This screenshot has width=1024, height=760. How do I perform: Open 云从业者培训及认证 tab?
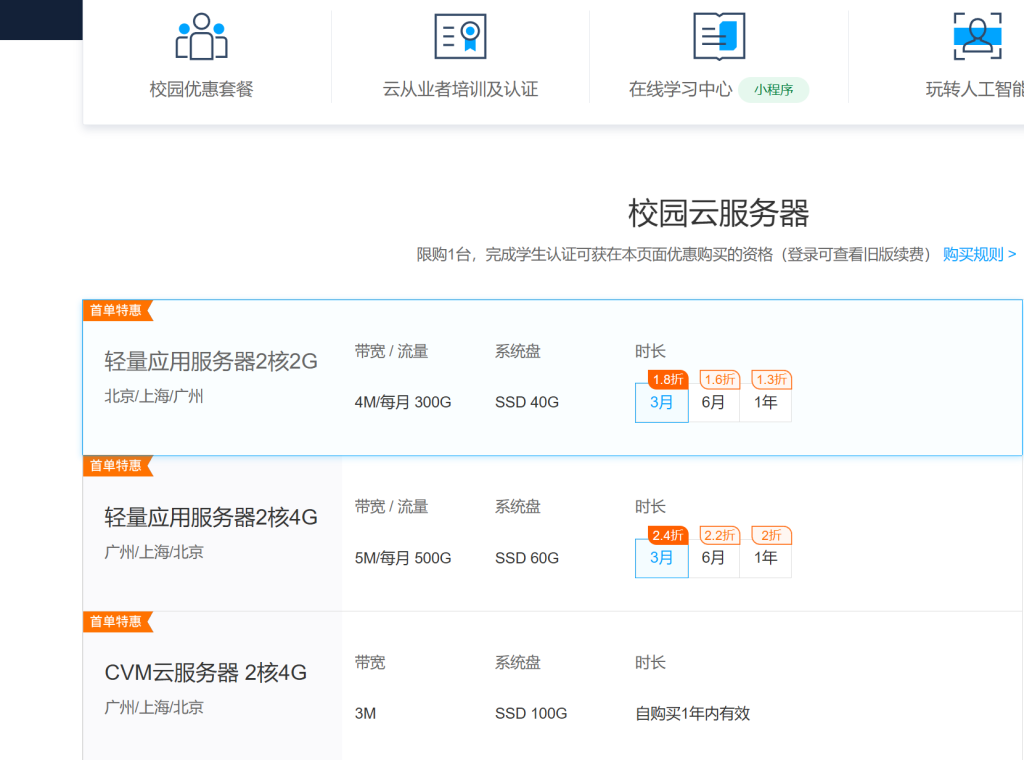[x=460, y=89]
